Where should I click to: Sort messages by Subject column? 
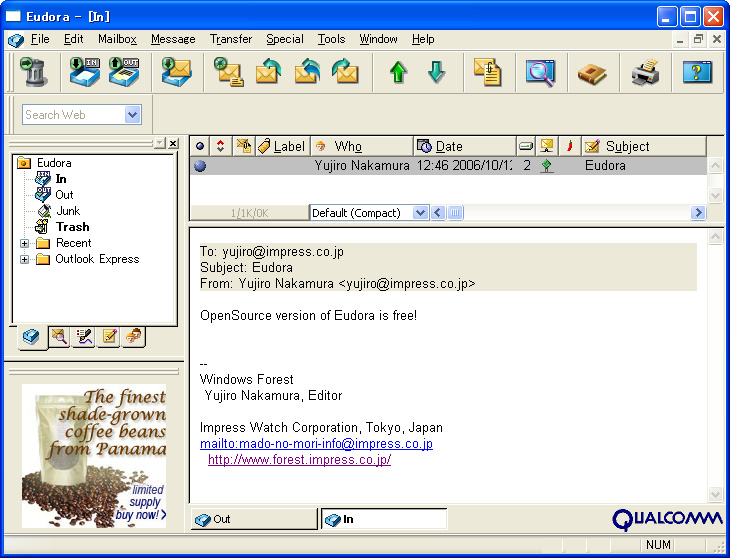pyautogui.click(x=644, y=146)
